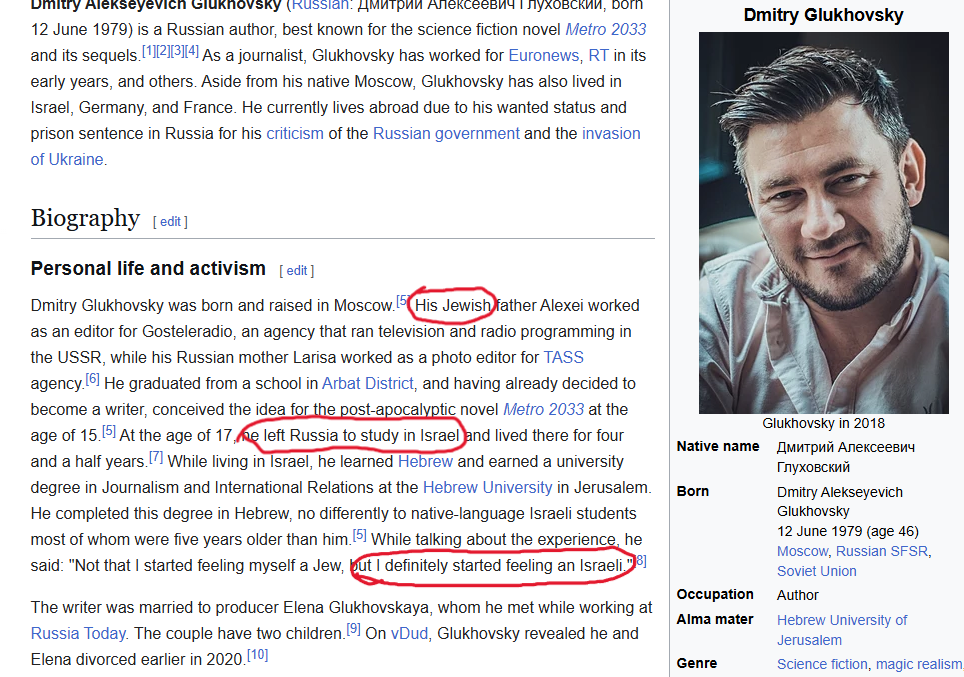
Task: Open citation [9] after 'two children'
Action: pyautogui.click(x=353, y=629)
